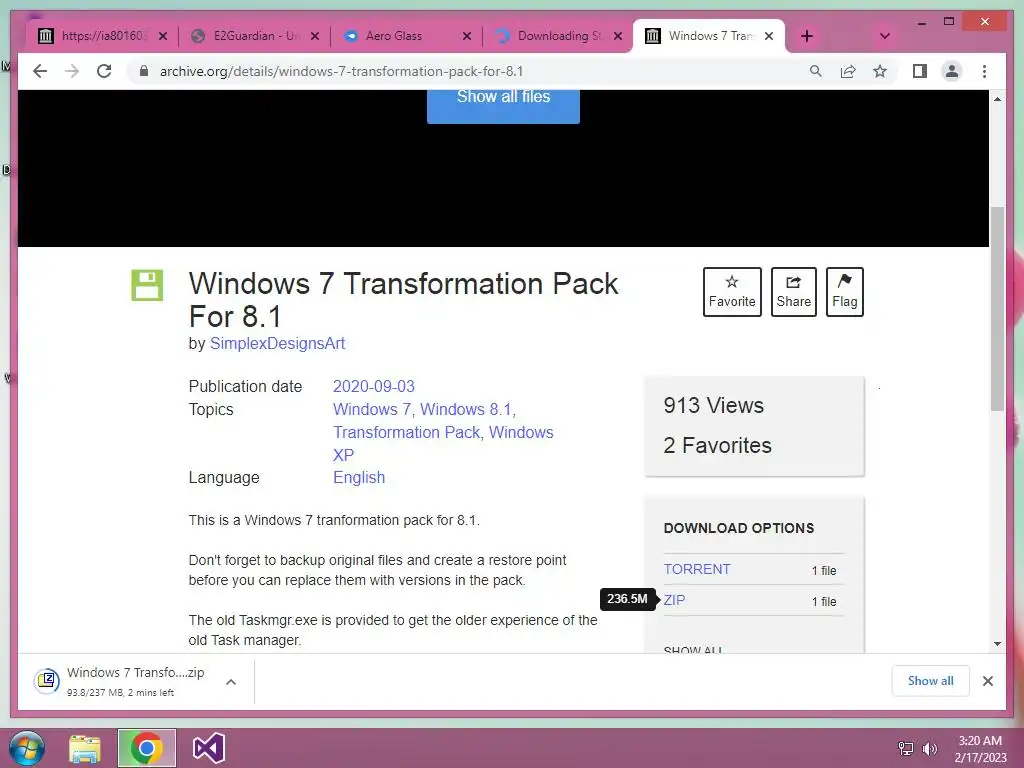Open the SimplexDesignsArt author link
Screen dimensions: 1024x768
click(277, 344)
